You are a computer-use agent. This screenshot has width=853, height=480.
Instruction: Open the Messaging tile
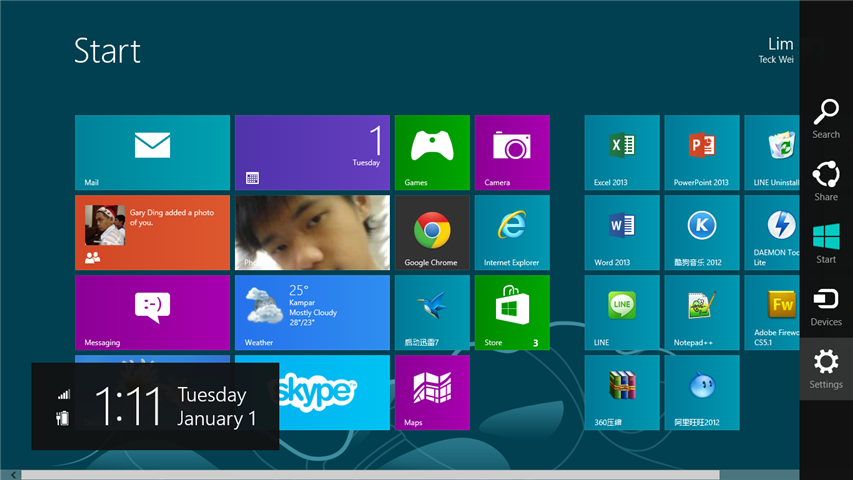point(152,312)
